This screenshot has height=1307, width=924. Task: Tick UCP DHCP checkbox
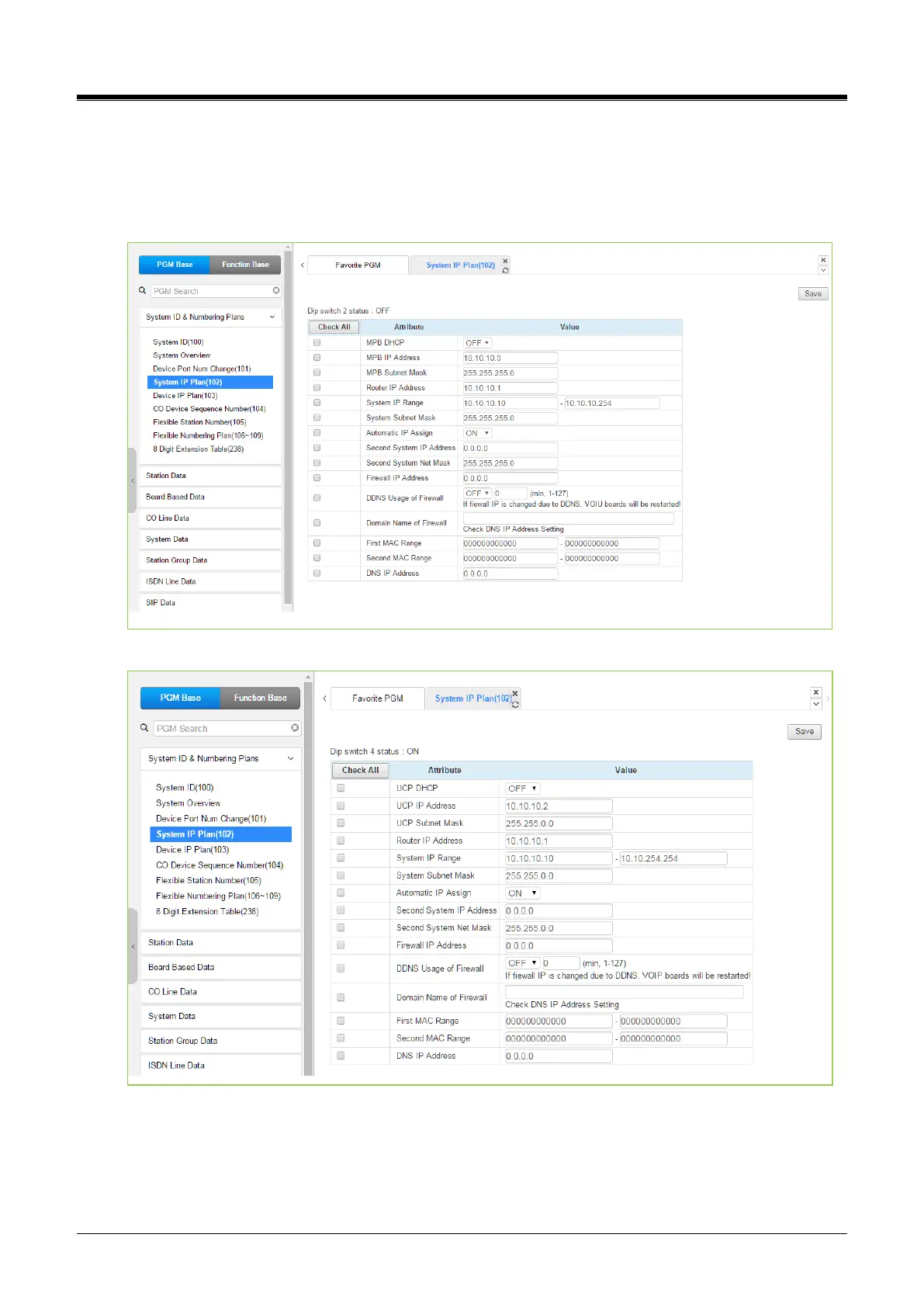pyautogui.click(x=341, y=788)
